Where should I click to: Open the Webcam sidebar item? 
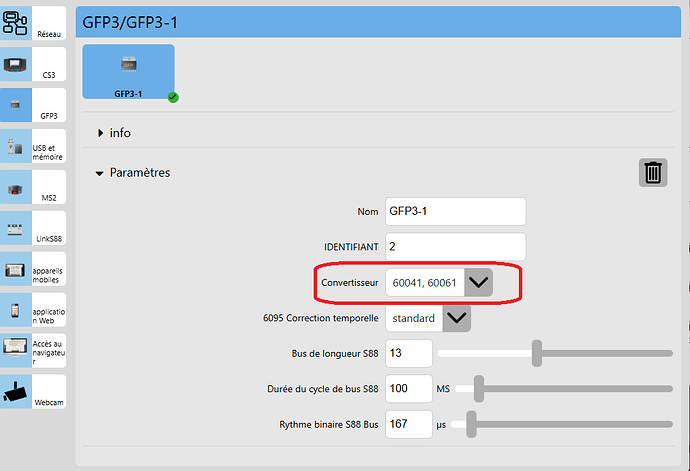33,392
